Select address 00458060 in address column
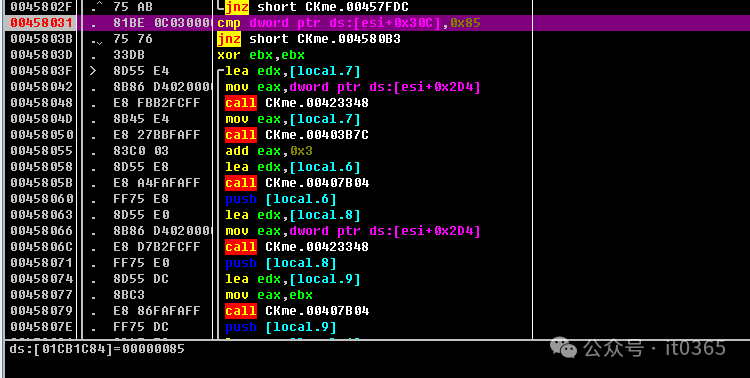 (x=41, y=199)
